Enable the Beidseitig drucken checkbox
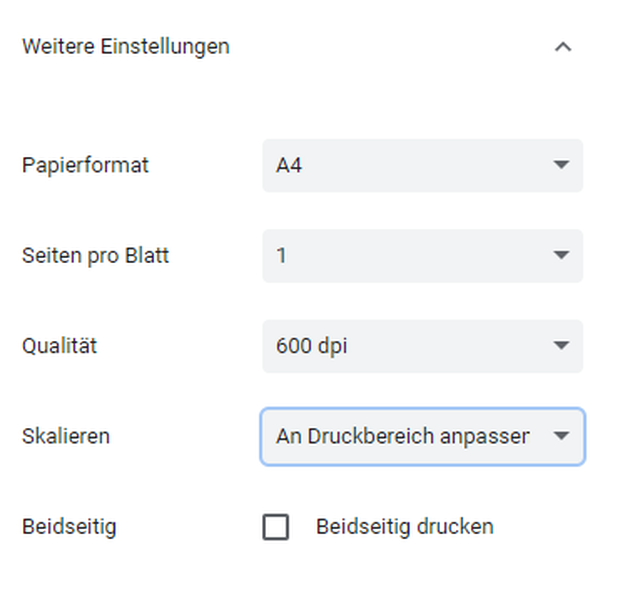 point(276,527)
